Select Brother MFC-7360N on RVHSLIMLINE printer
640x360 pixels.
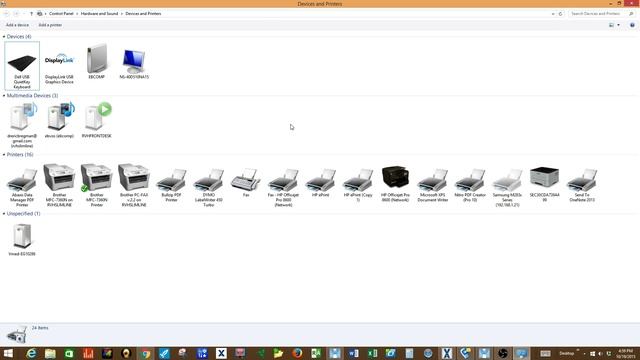pos(59,185)
